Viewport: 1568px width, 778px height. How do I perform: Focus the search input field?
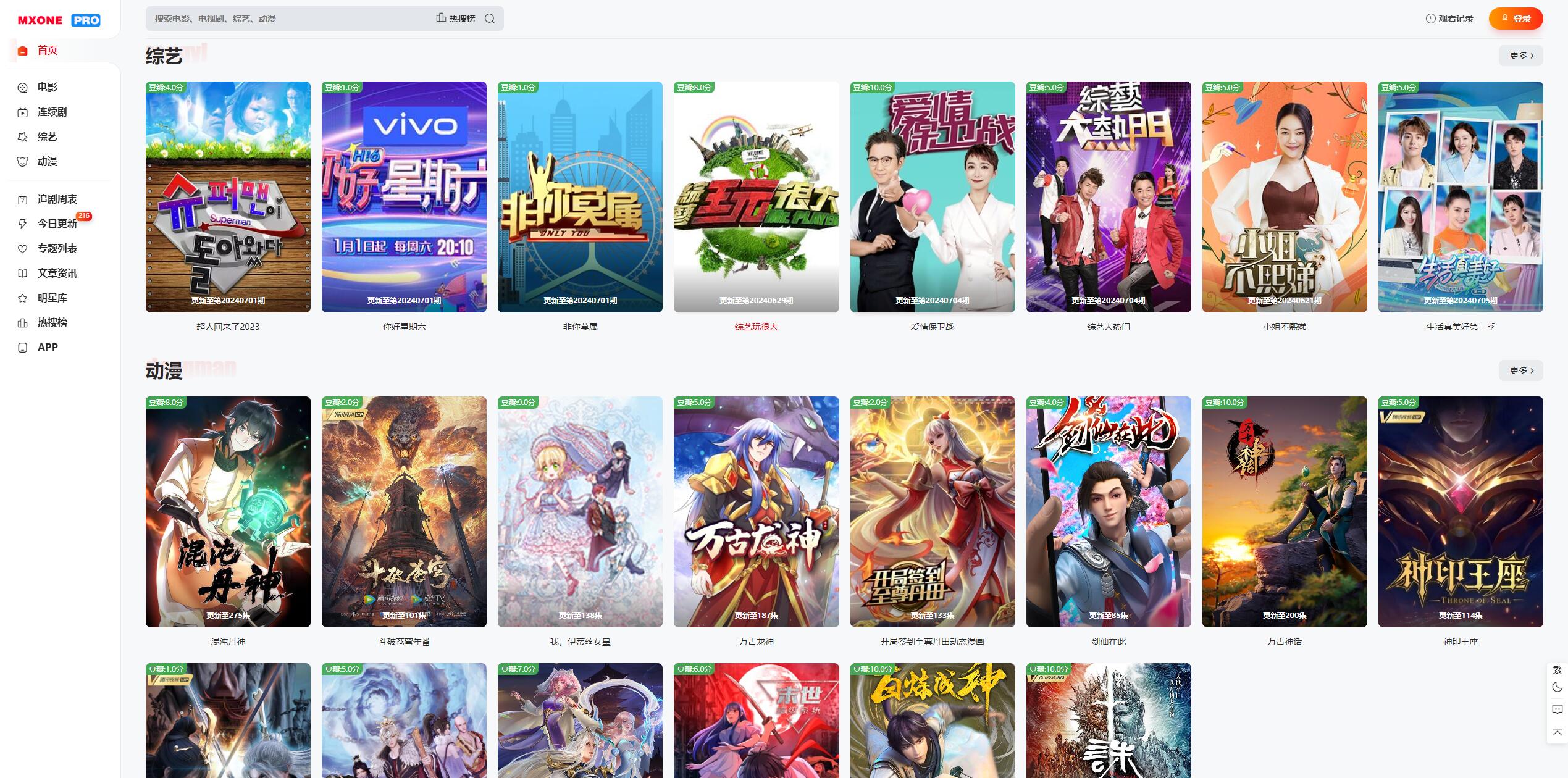(290, 19)
